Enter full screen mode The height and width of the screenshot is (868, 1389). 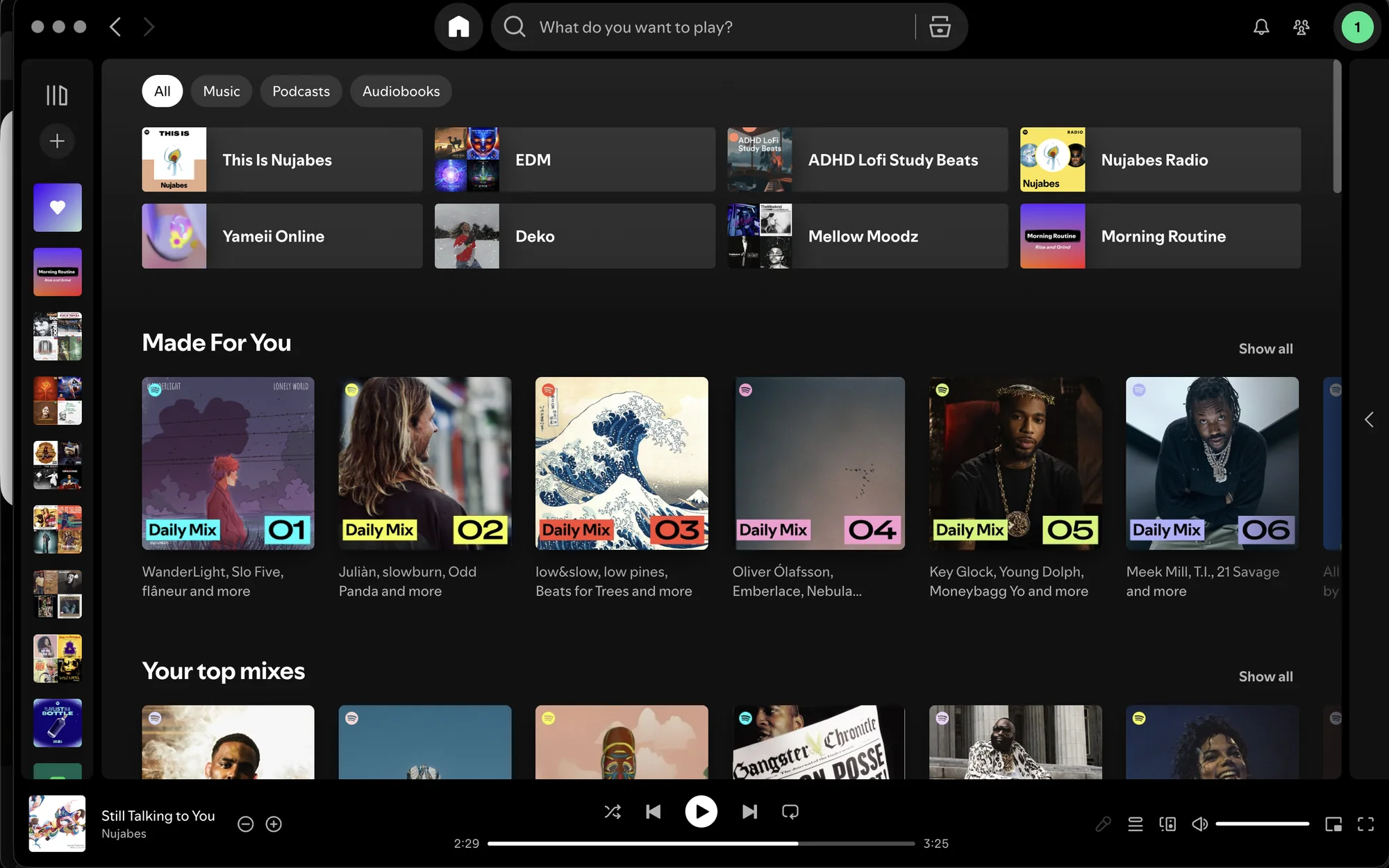pyautogui.click(x=1366, y=824)
